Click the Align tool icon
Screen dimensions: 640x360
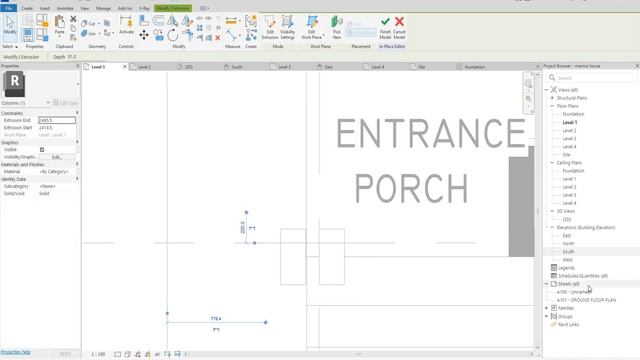tap(144, 20)
